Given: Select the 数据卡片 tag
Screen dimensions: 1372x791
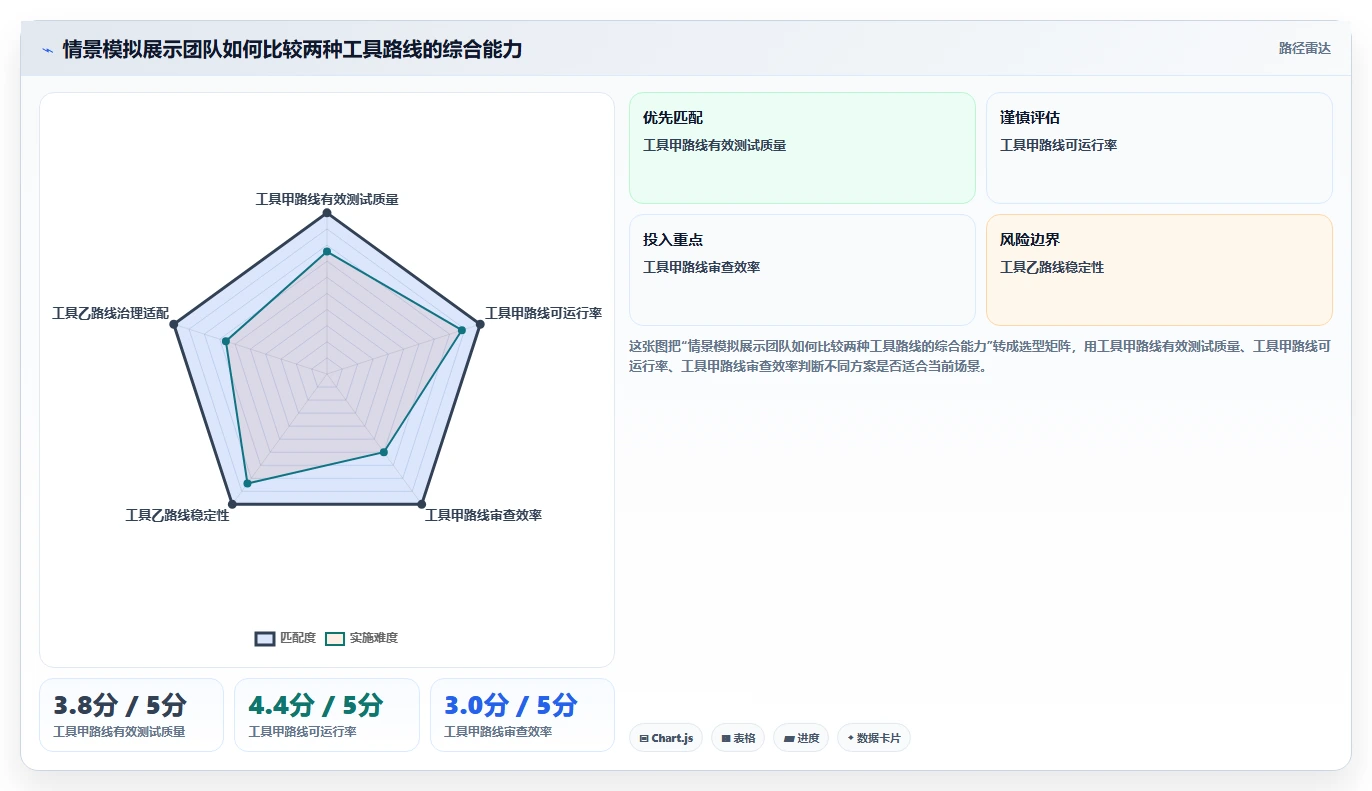Looking at the screenshot, I should pos(874,739).
